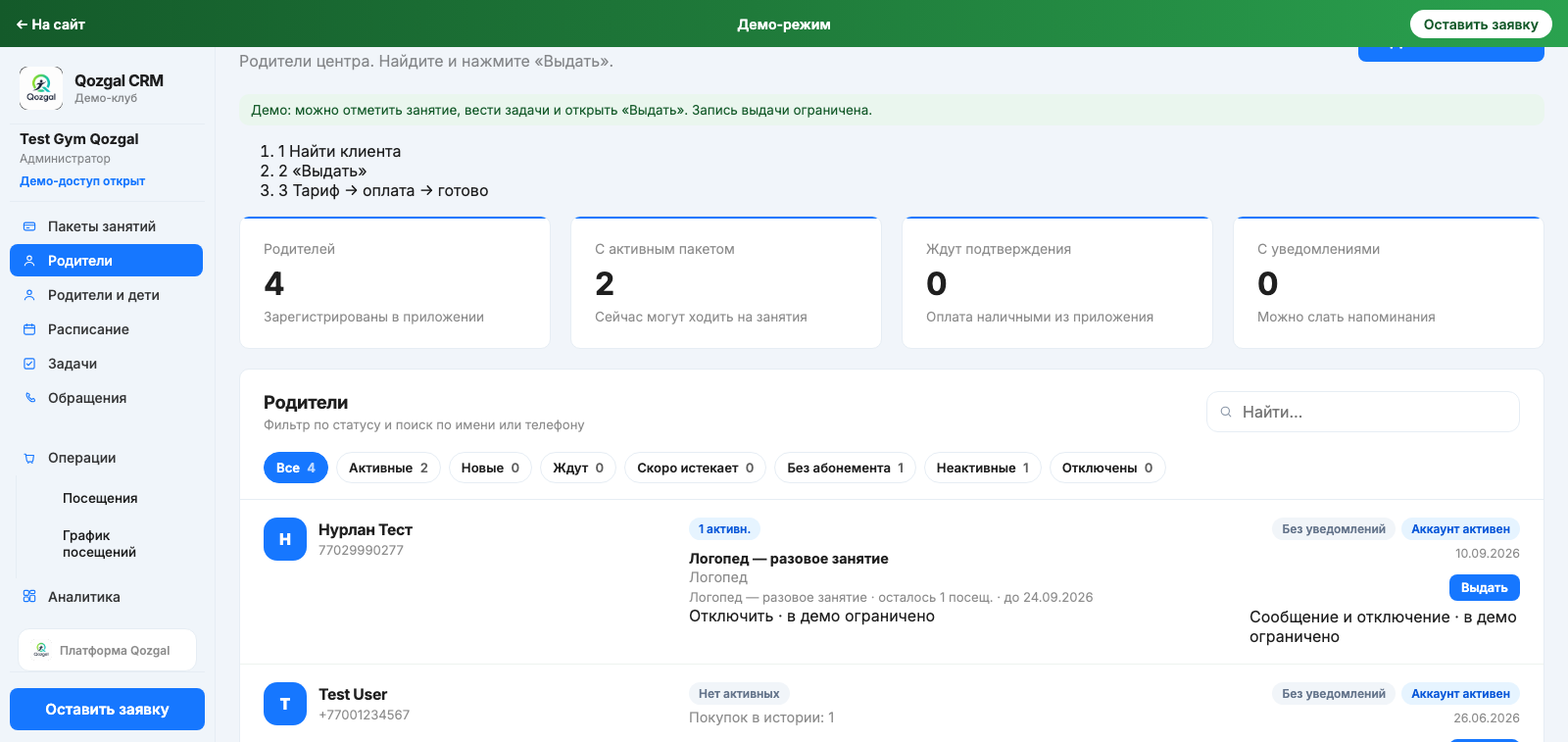This screenshot has height=742, width=1568.
Task: Filter by Скоро истекает 0
Action: coord(695,468)
